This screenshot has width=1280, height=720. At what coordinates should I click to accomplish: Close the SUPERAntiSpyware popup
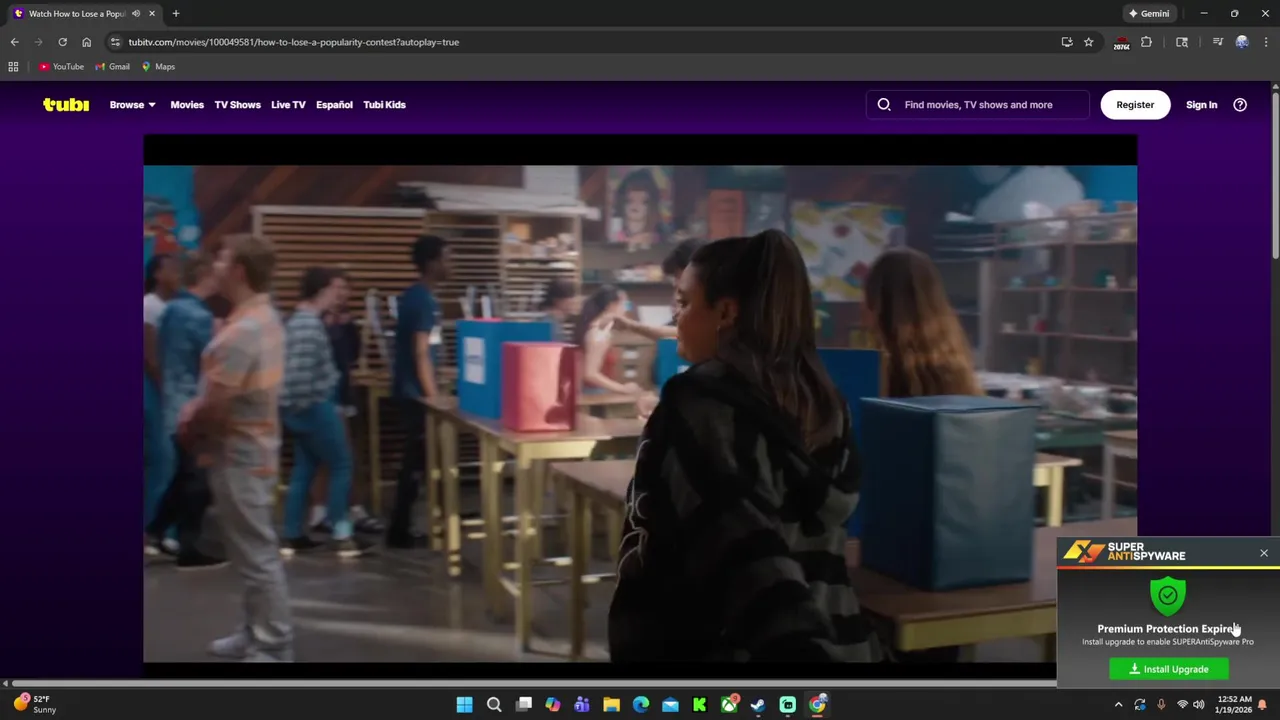click(1264, 553)
